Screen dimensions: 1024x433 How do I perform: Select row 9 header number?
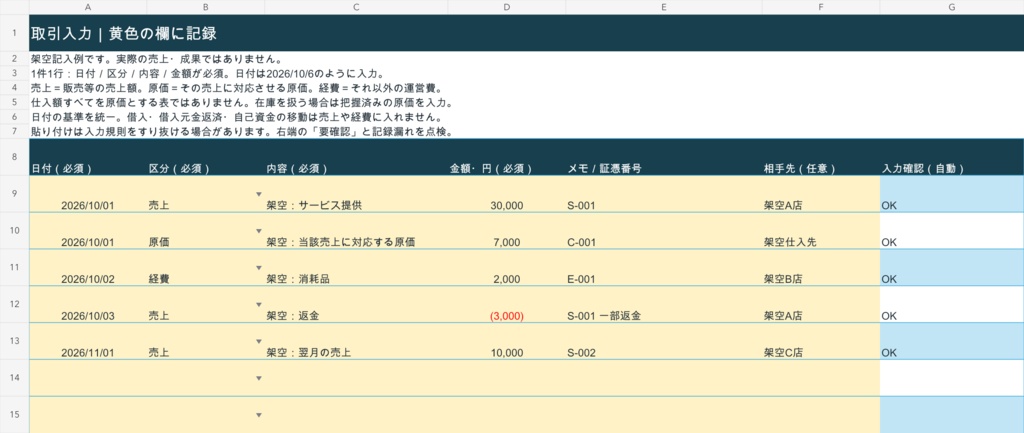tap(14, 194)
